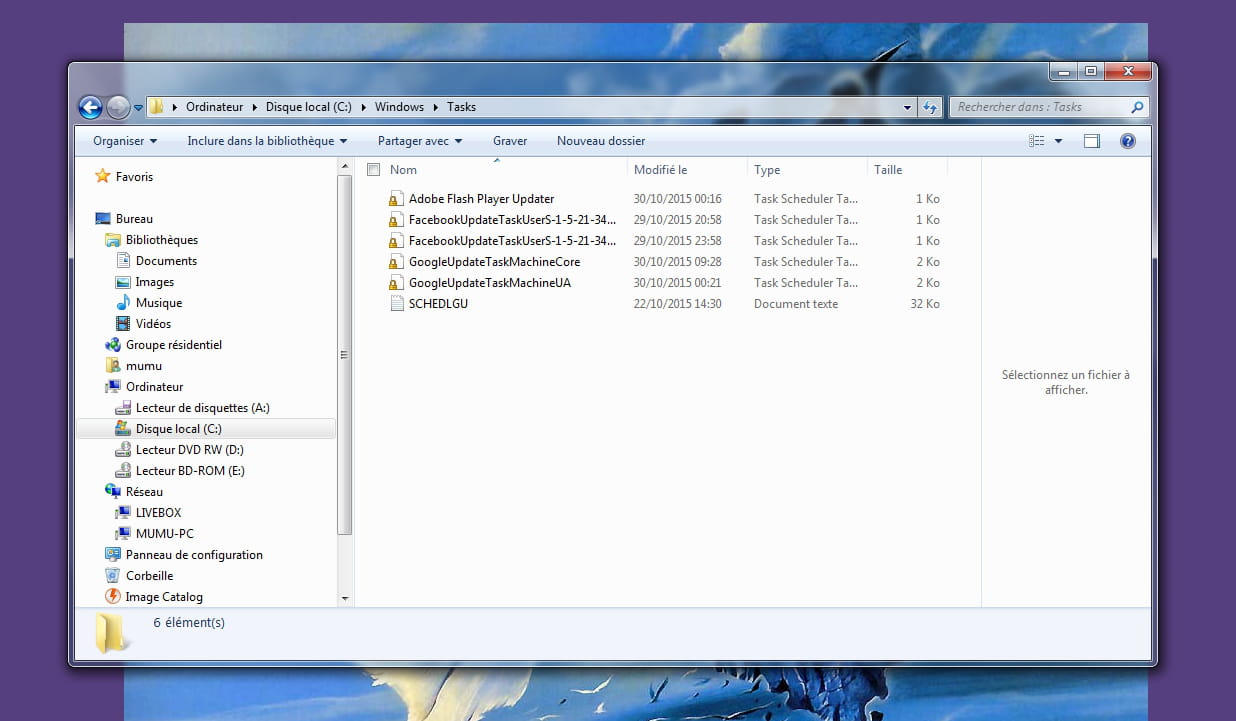Select the FacebookUpdateTask file dated 29/10/2015 23:58
This screenshot has height=721, width=1236.
pyautogui.click(x=513, y=241)
